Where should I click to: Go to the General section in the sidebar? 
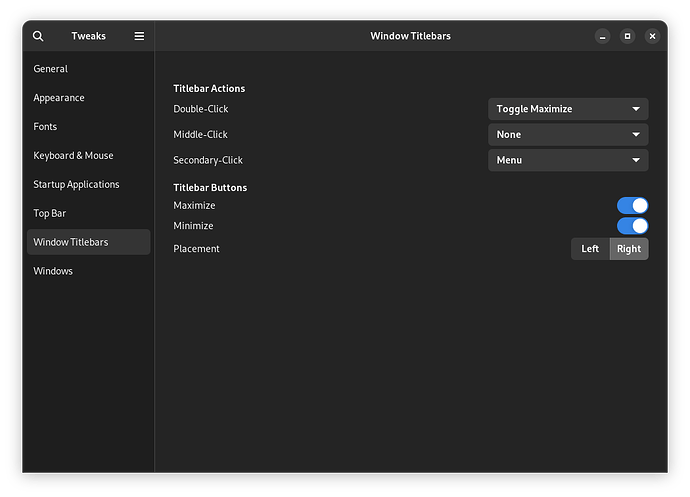point(51,69)
